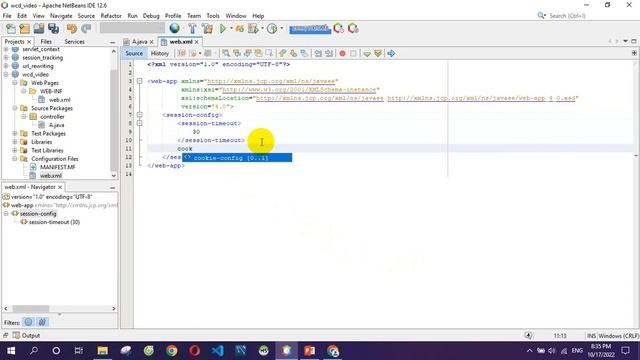This screenshot has width=640, height=360.
Task: Click the Profile Project toolbar icon
Action: [x=253, y=29]
